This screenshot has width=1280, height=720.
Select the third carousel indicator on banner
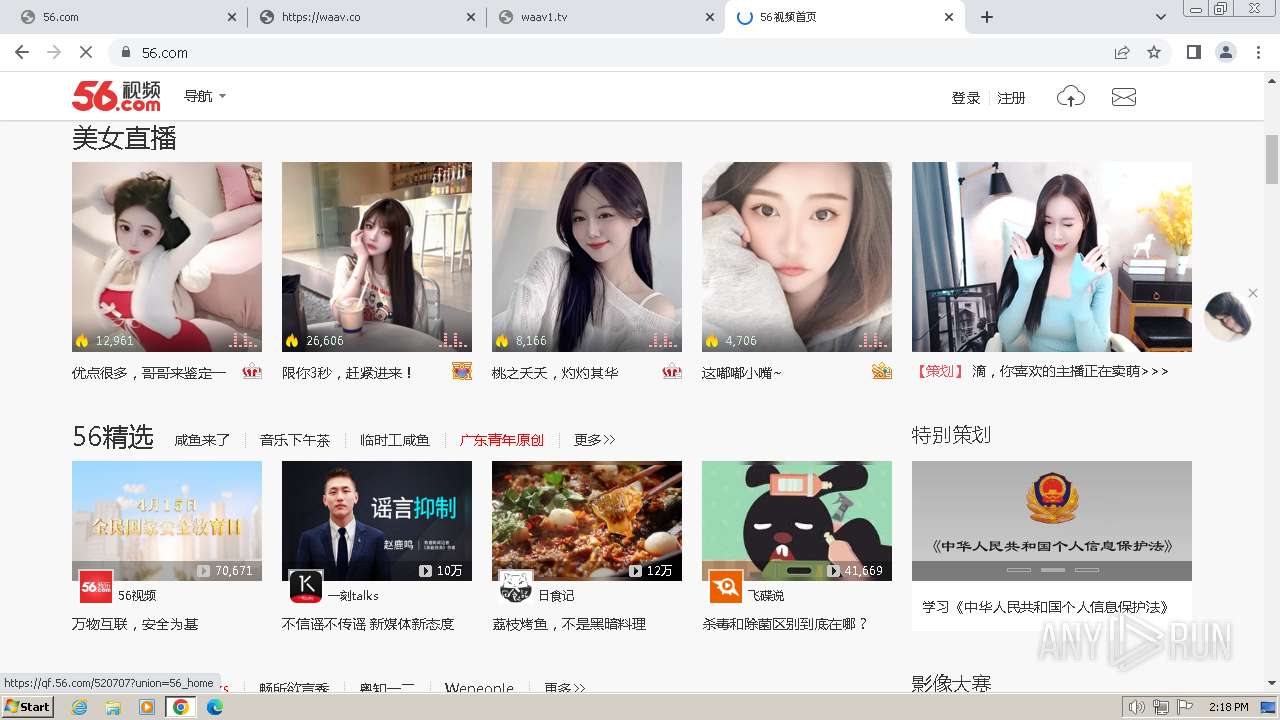pos(1087,570)
